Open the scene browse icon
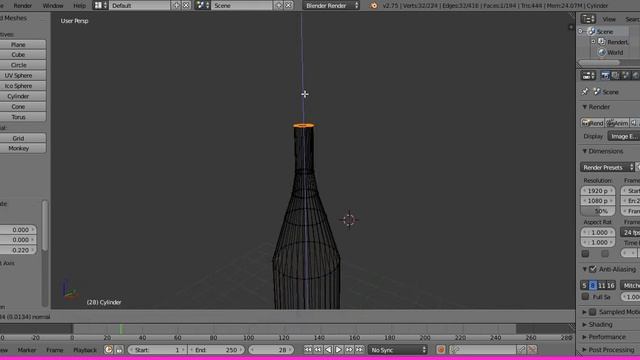This screenshot has width=640, height=360. (202, 5)
